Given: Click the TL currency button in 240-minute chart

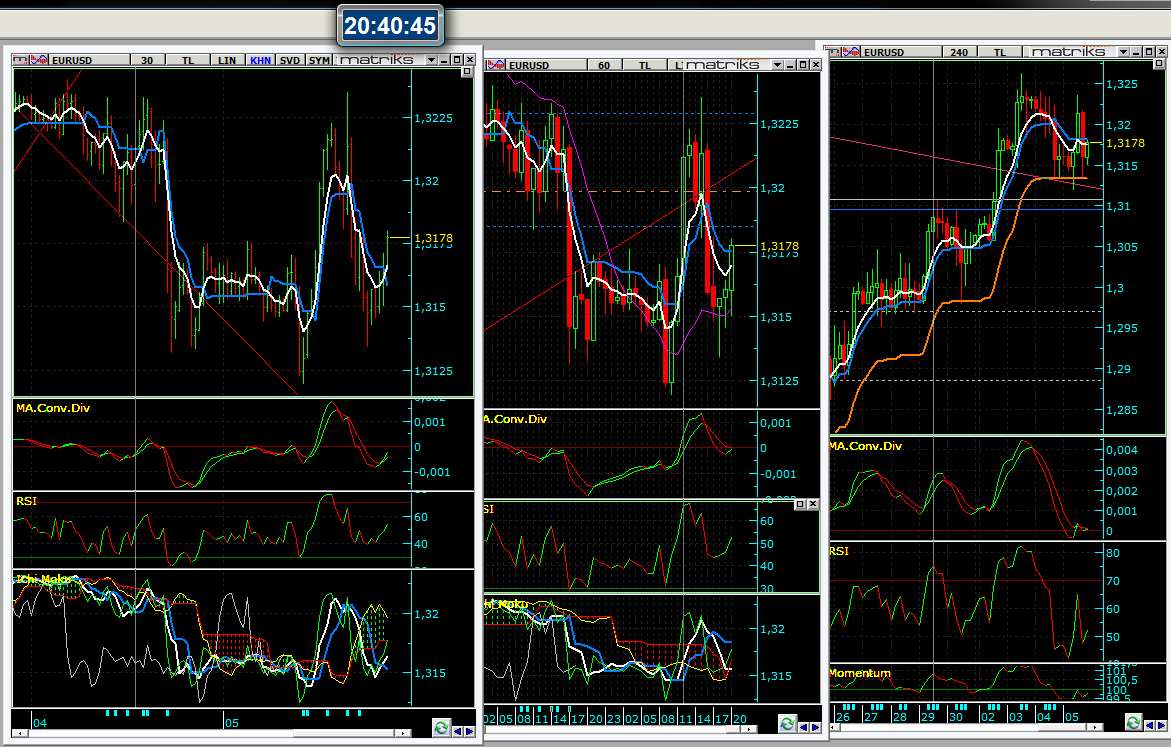Looking at the screenshot, I should pyautogui.click(x=1000, y=51).
